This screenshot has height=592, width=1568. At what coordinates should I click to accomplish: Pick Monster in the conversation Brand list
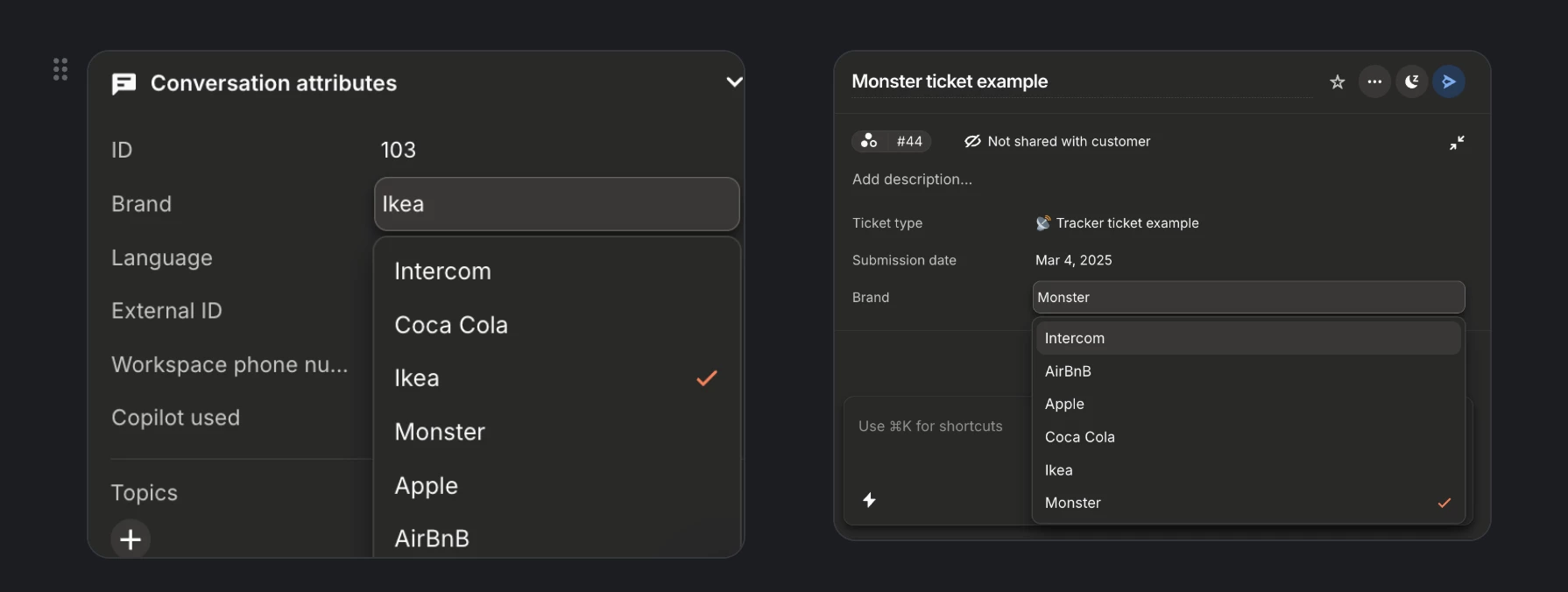(557, 432)
